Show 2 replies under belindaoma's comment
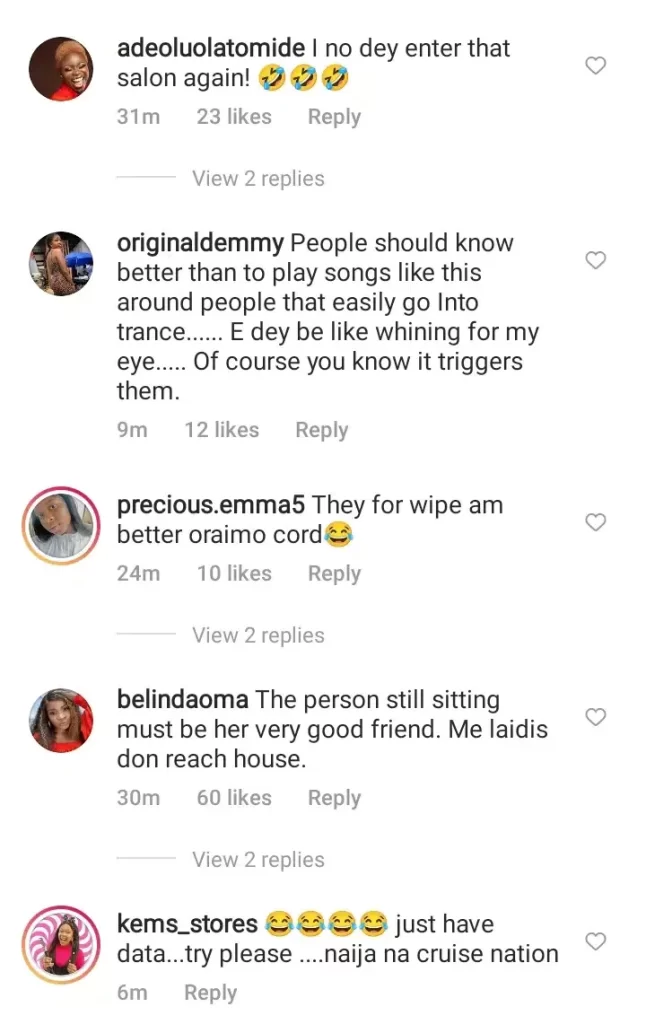The image size is (646, 1024). click(258, 860)
